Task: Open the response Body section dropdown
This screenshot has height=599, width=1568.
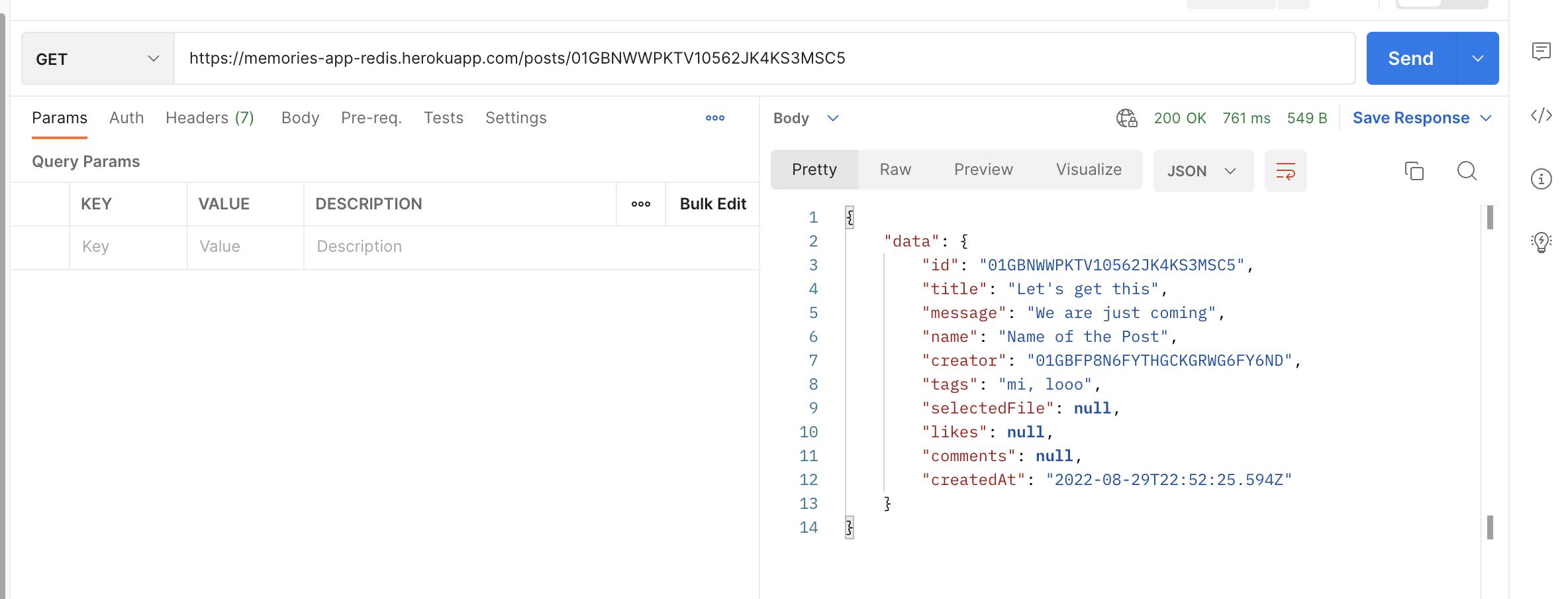Action: (806, 118)
